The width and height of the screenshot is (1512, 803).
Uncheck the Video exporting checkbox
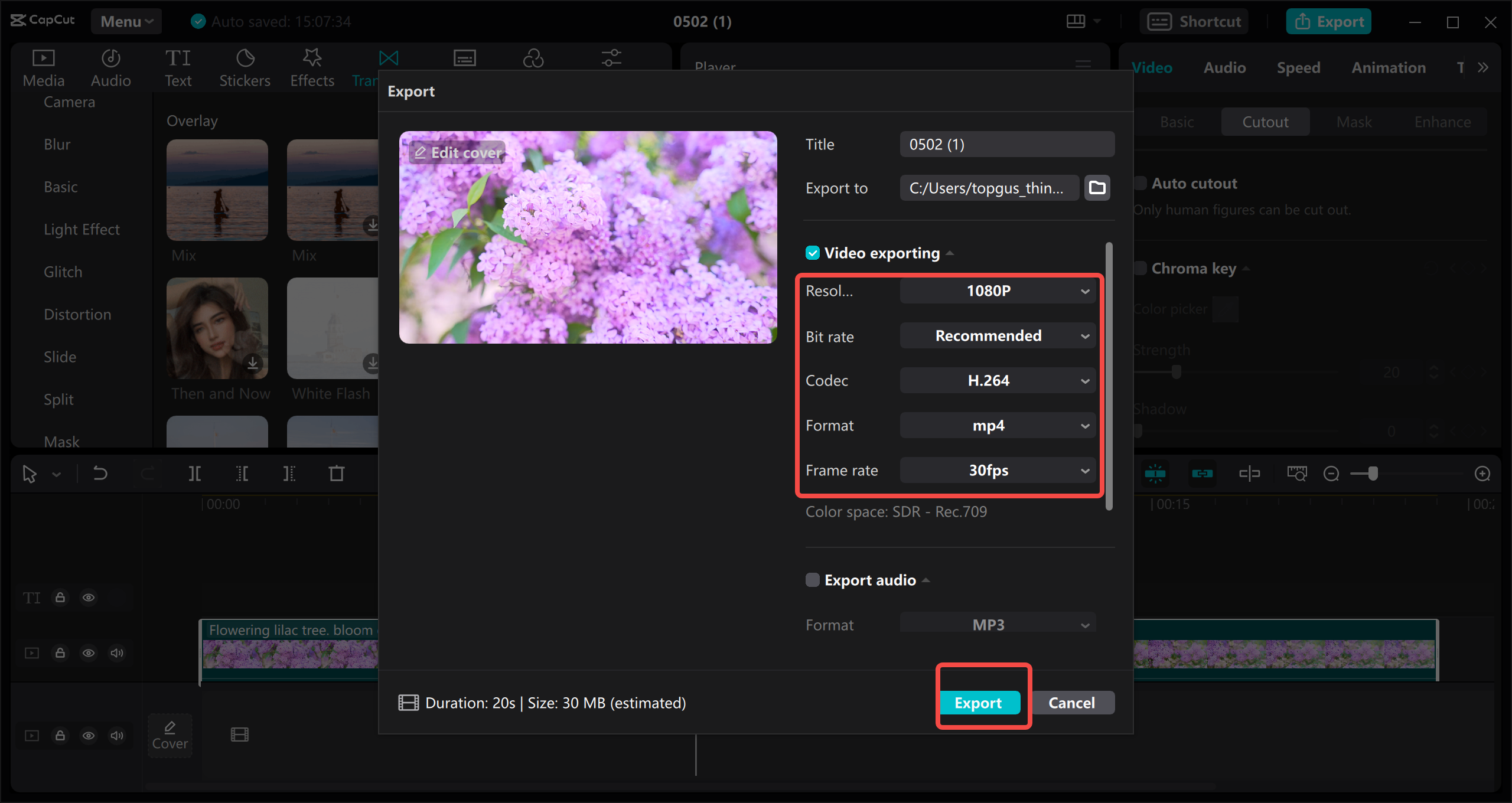(813, 253)
